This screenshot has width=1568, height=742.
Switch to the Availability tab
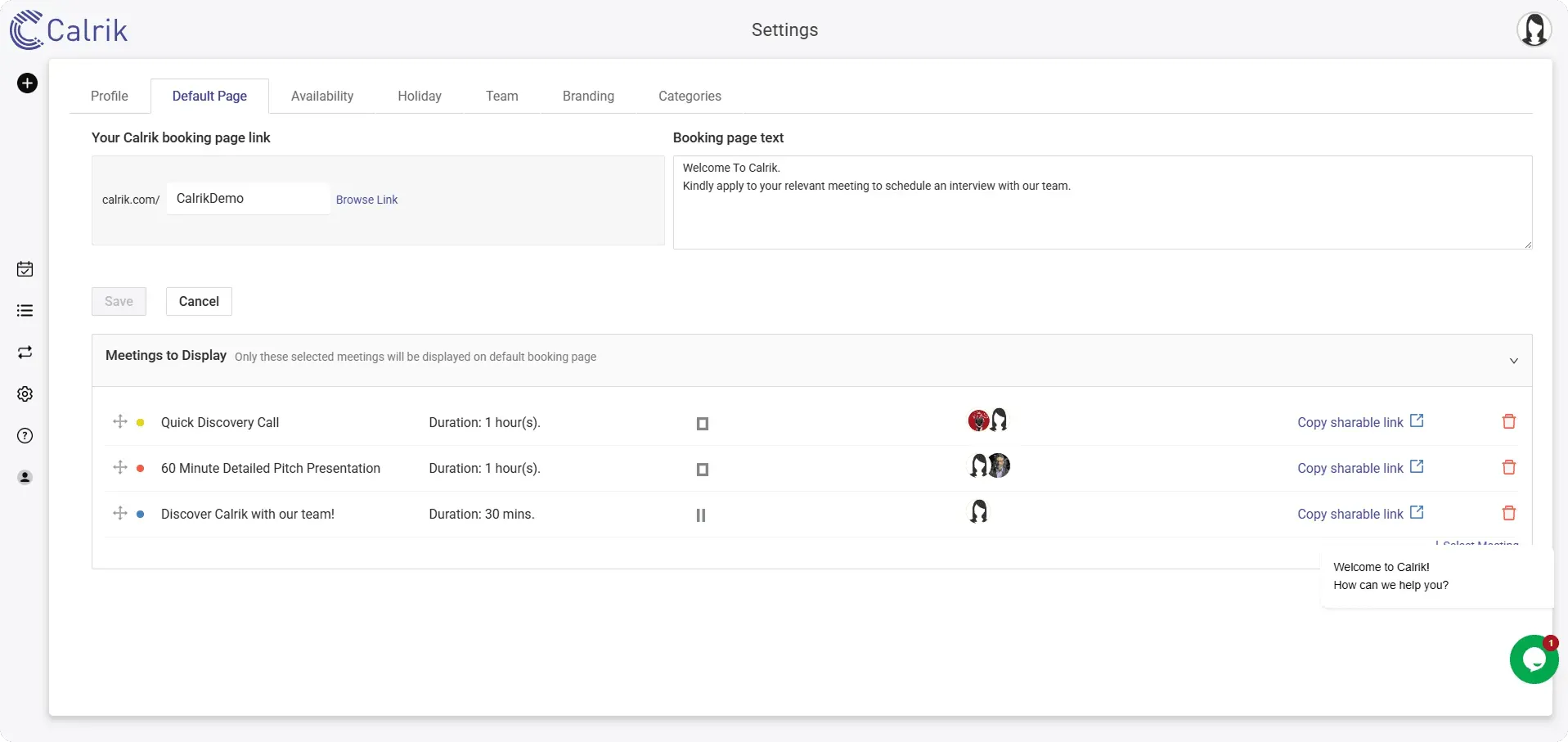(321, 96)
